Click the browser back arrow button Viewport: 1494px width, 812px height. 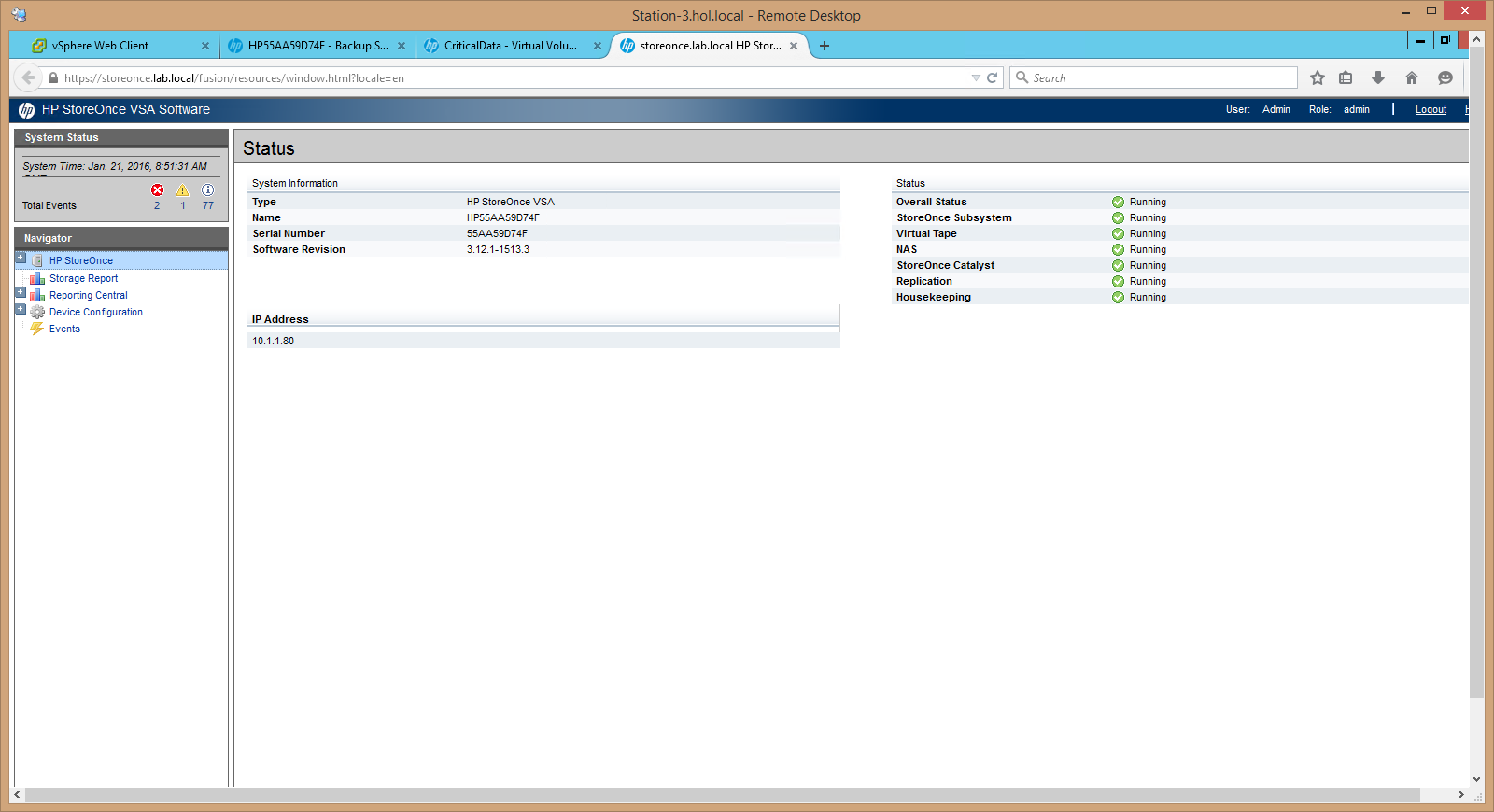[x=28, y=77]
